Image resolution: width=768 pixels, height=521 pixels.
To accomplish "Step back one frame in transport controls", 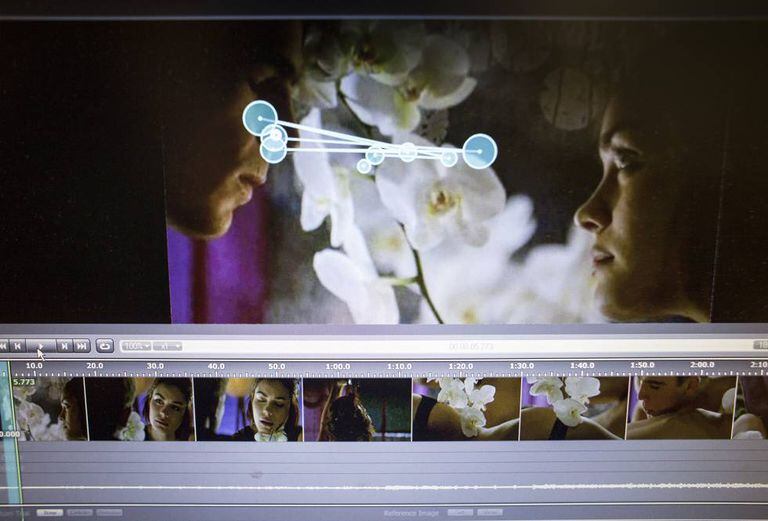I will [x=18, y=346].
